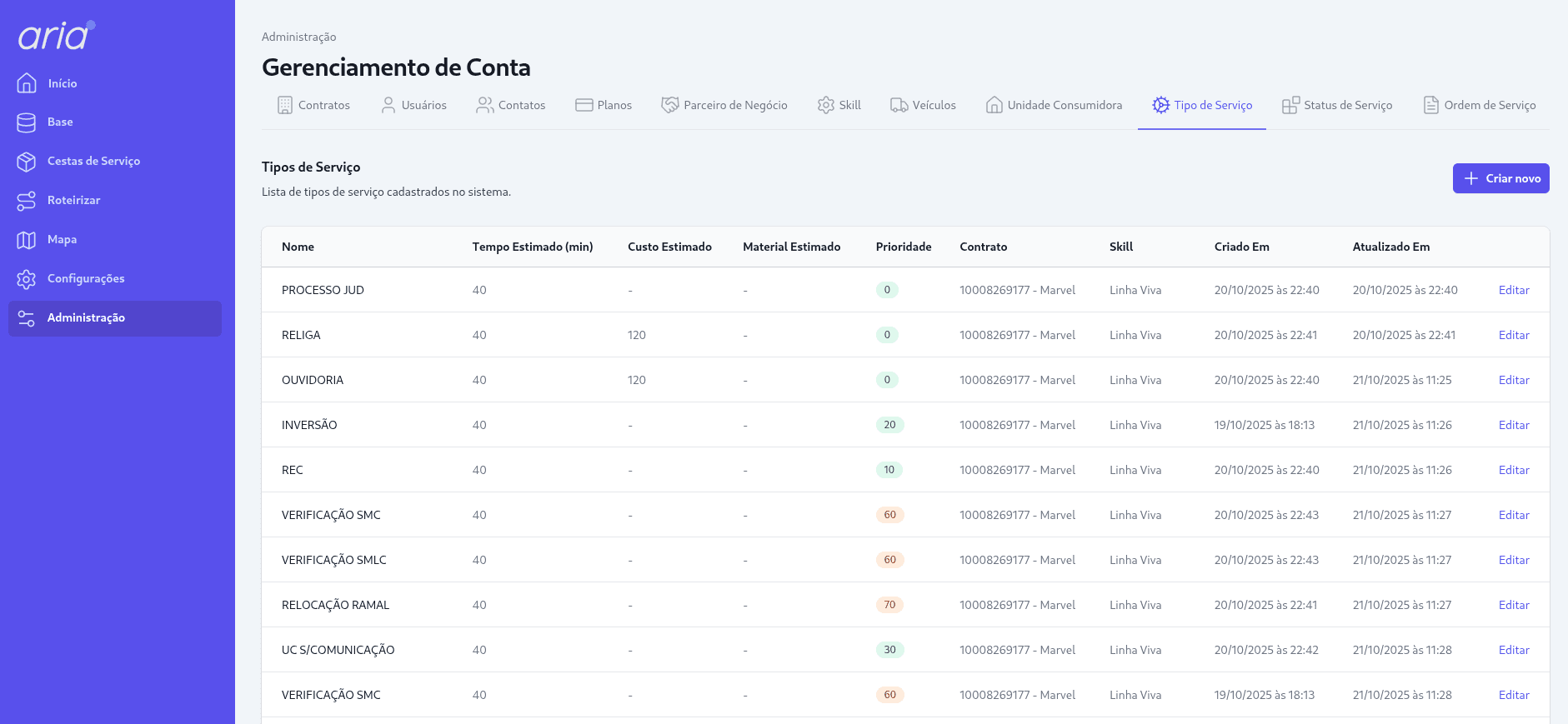Click the Skill tab gear icon
The image size is (1568, 724).
point(825,105)
